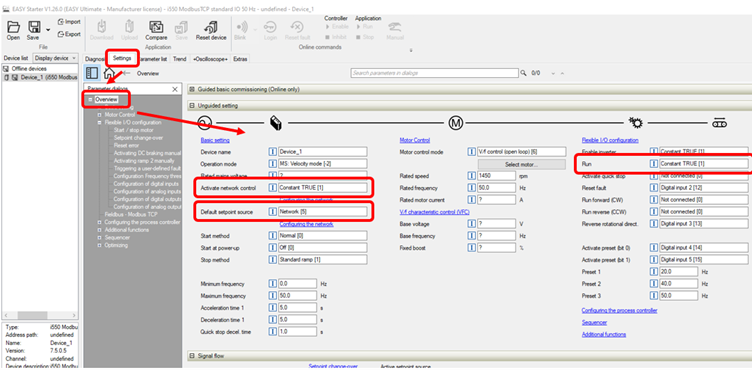Screen dimensions: 752x370
Task: Click the Reset fault icon
Action: point(297,30)
